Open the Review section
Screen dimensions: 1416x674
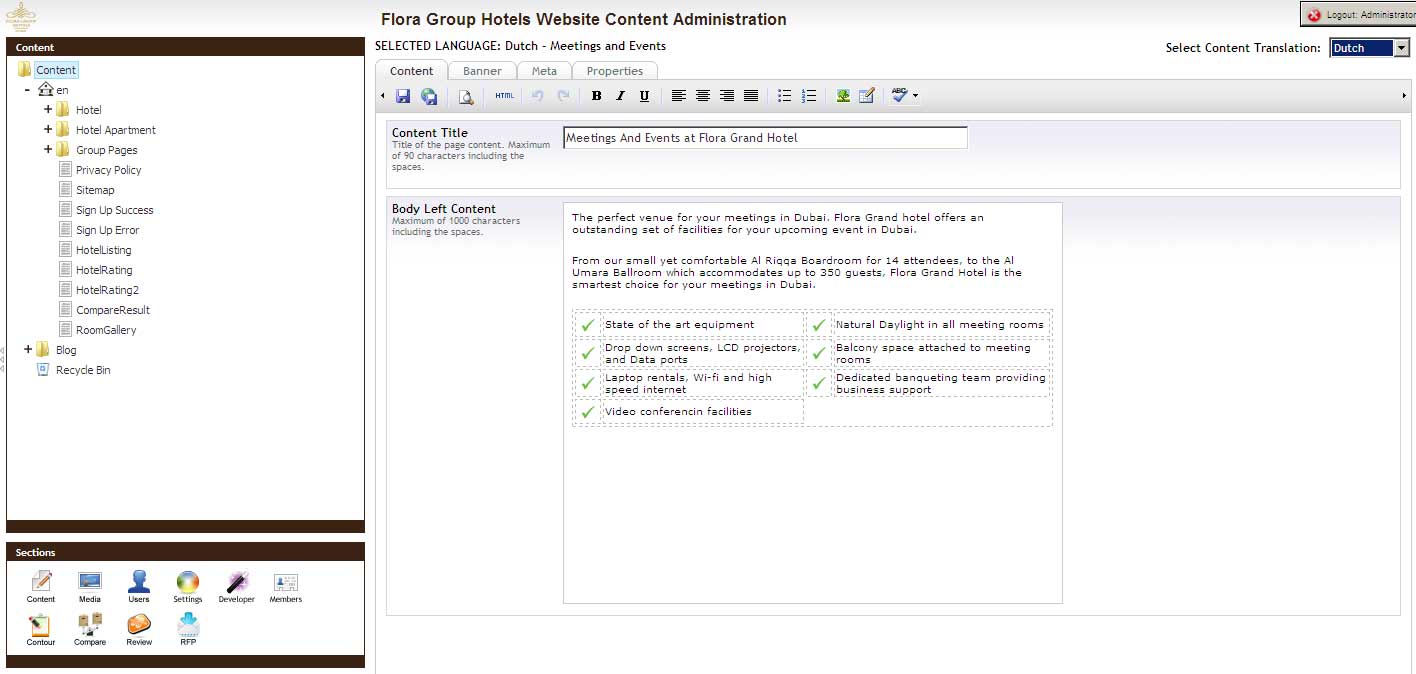pos(139,630)
